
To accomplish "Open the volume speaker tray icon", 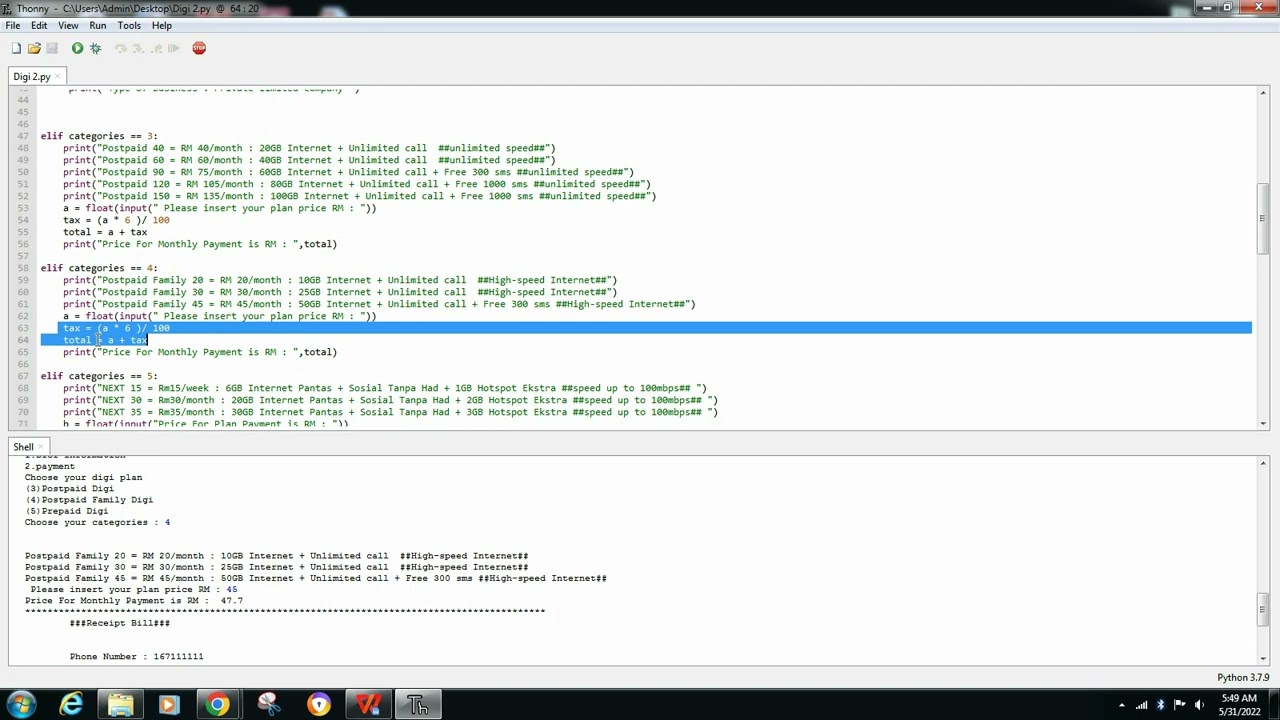I will click(1198, 705).
